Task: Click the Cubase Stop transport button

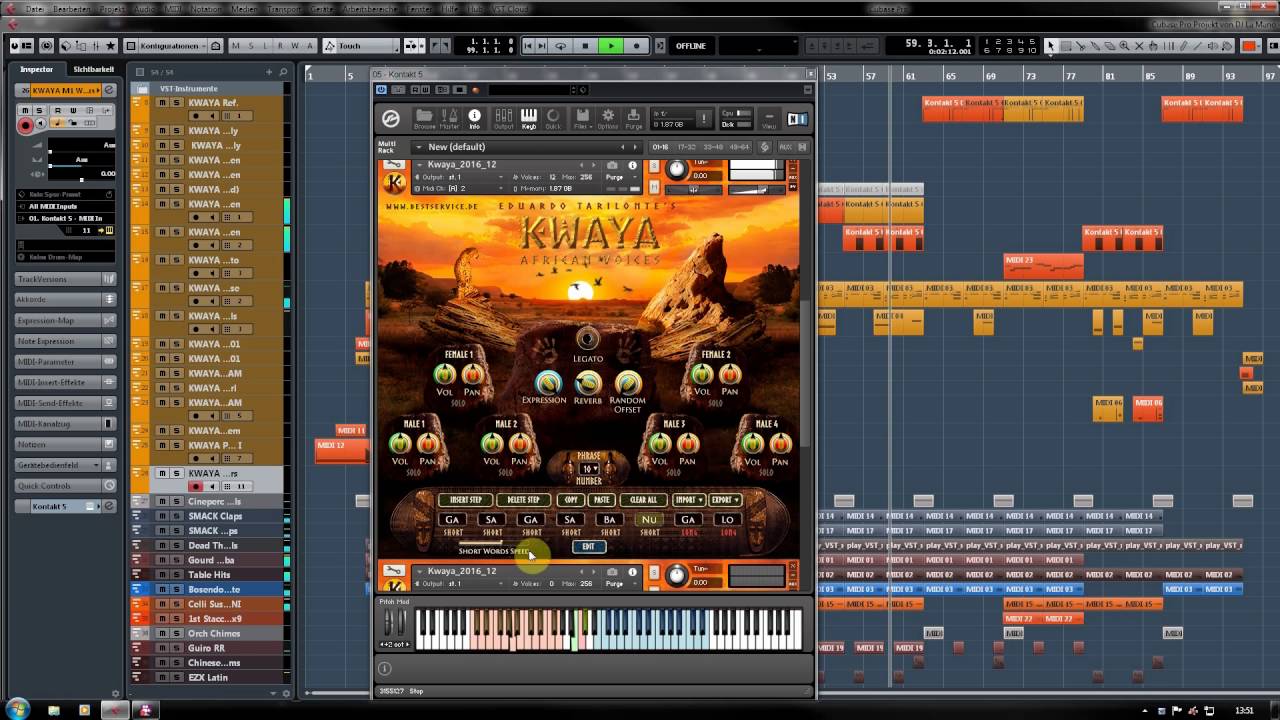Action: [585, 46]
